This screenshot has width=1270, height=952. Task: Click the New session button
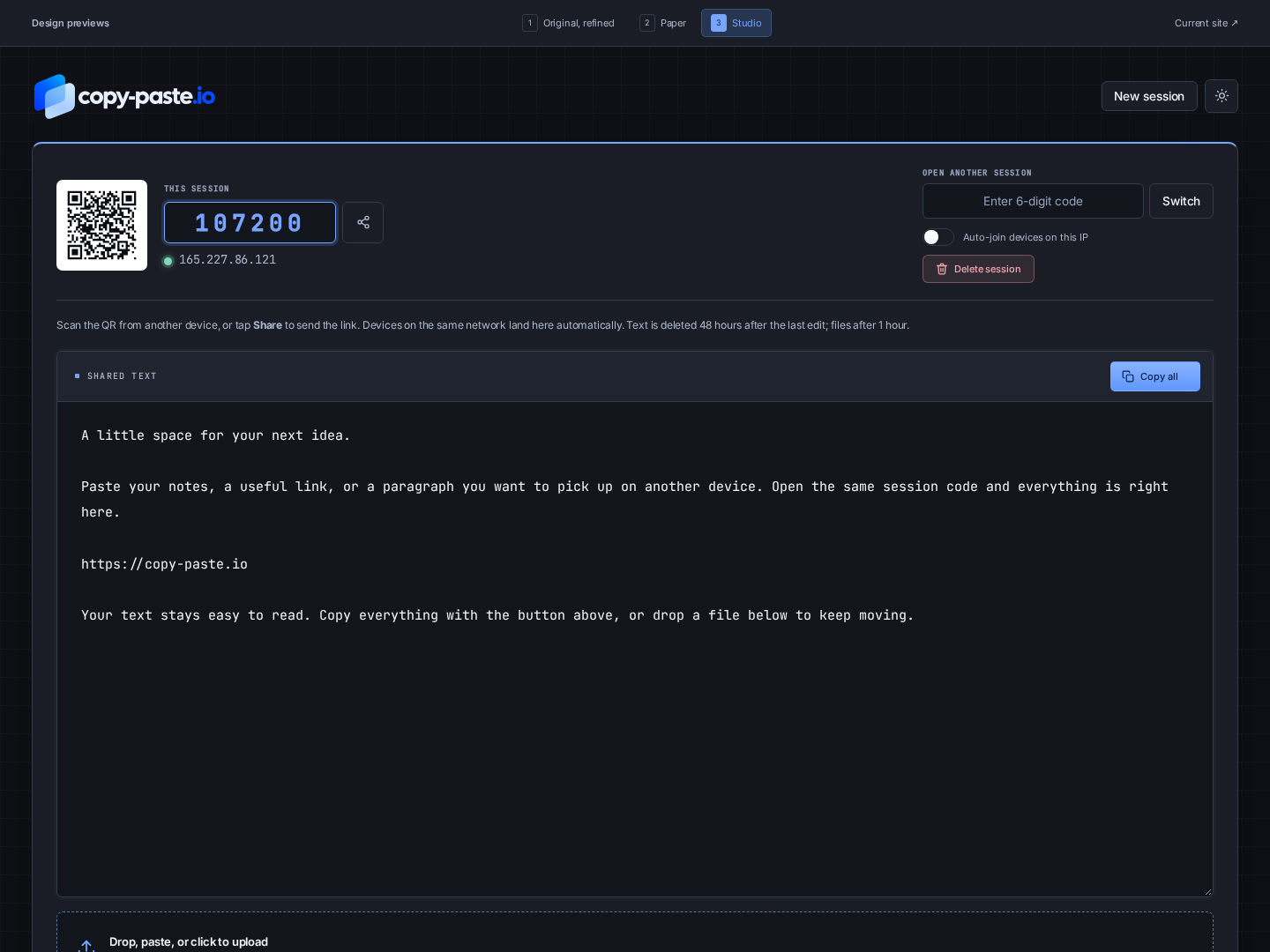point(1149,96)
